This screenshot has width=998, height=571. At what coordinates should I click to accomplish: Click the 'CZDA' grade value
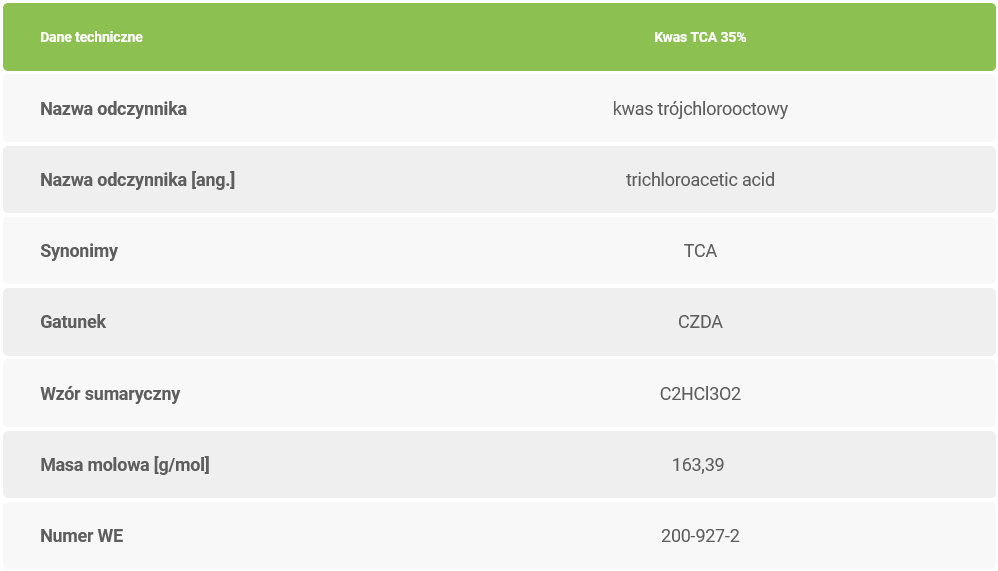coord(700,322)
